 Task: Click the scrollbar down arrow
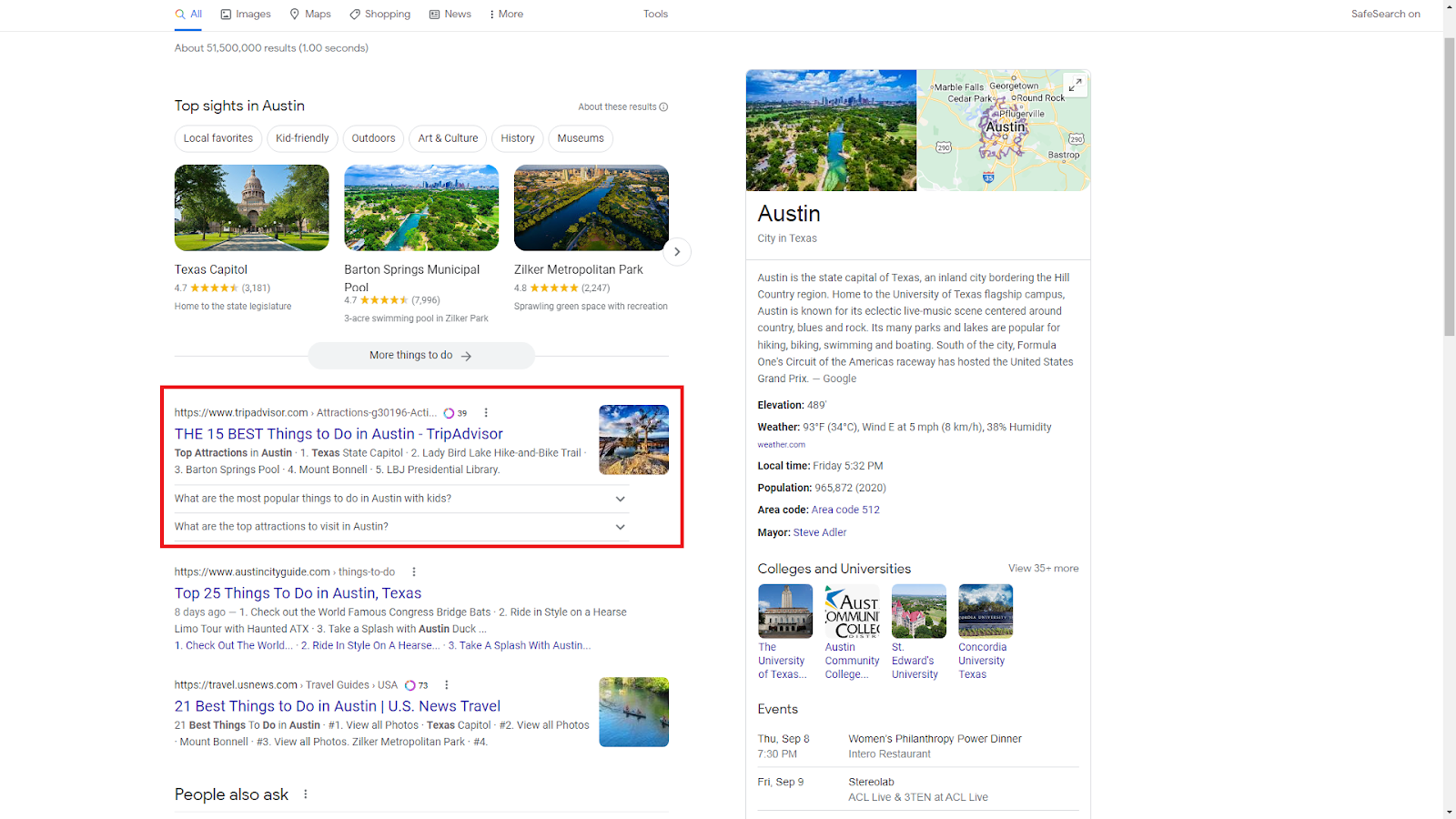pos(1449,812)
